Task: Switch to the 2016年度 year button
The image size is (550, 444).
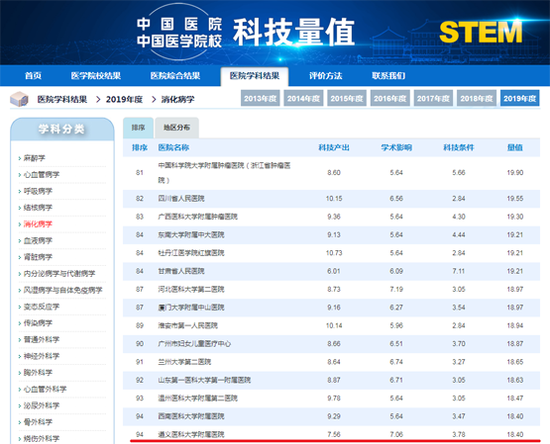Action: [x=390, y=98]
